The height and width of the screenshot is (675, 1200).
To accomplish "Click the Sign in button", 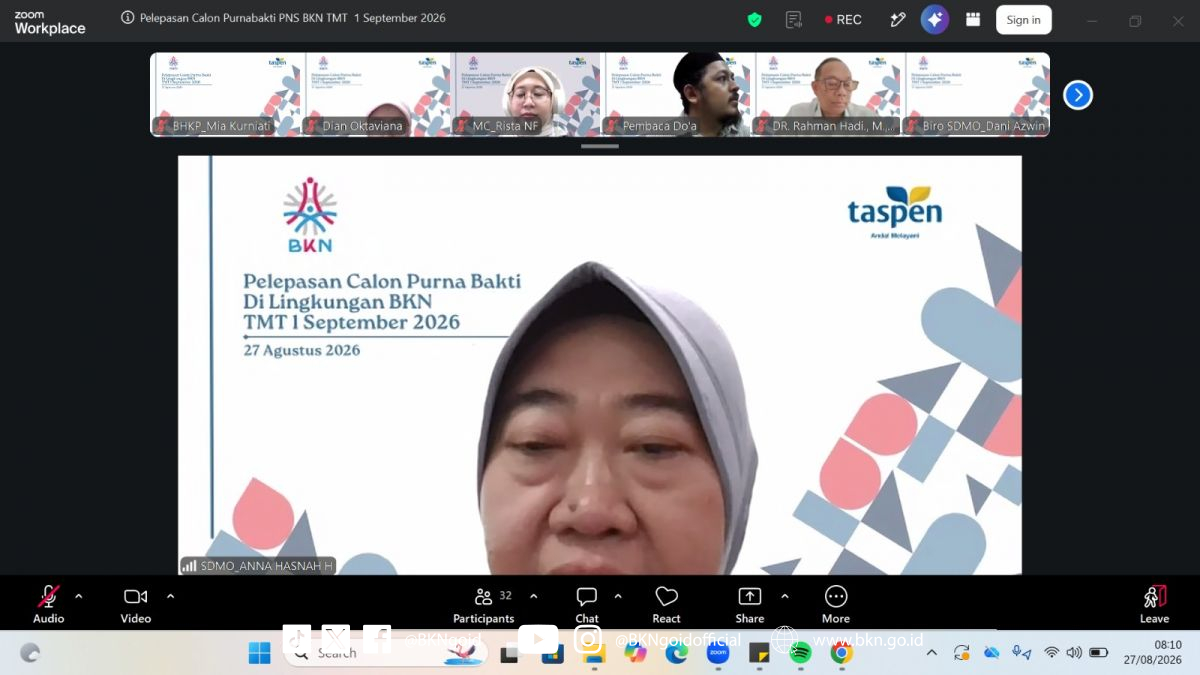I will 1023,19.
